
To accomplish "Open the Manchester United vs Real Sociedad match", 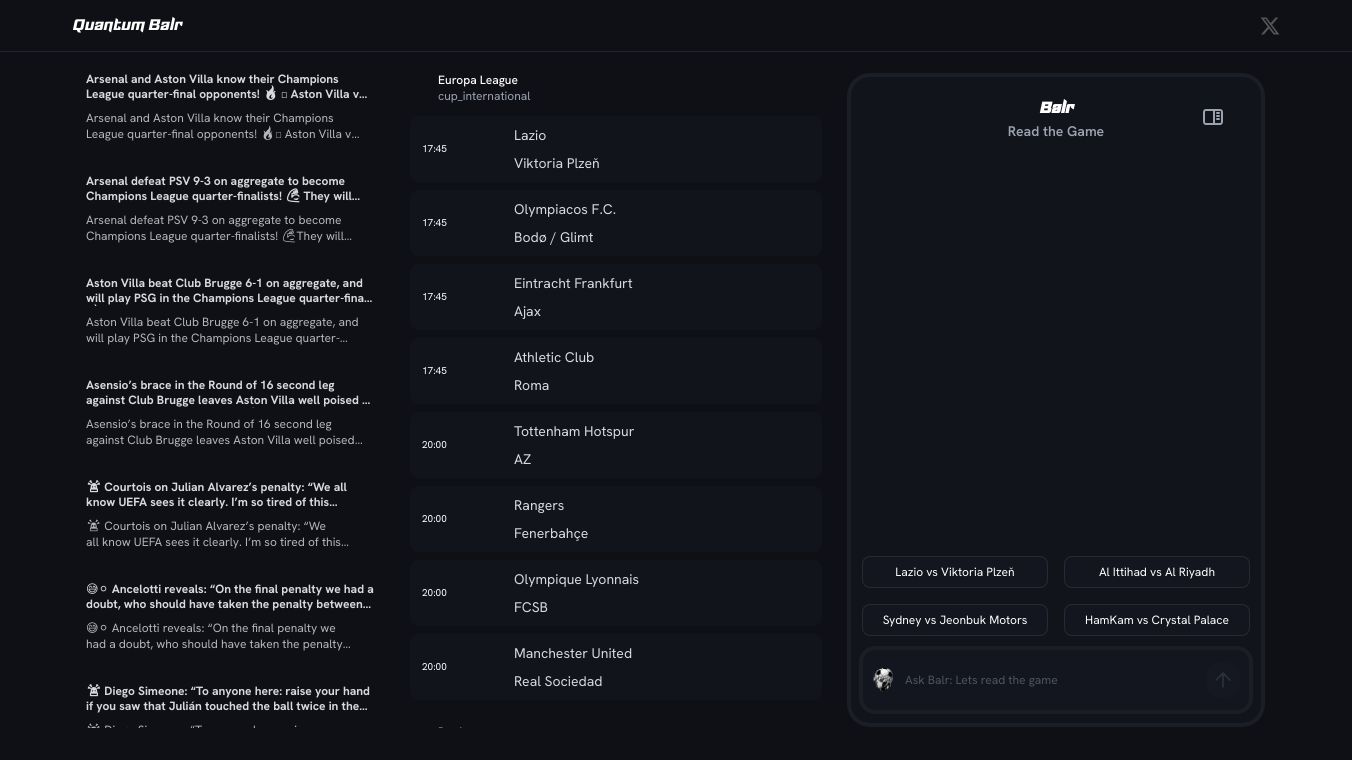I will tap(615, 667).
